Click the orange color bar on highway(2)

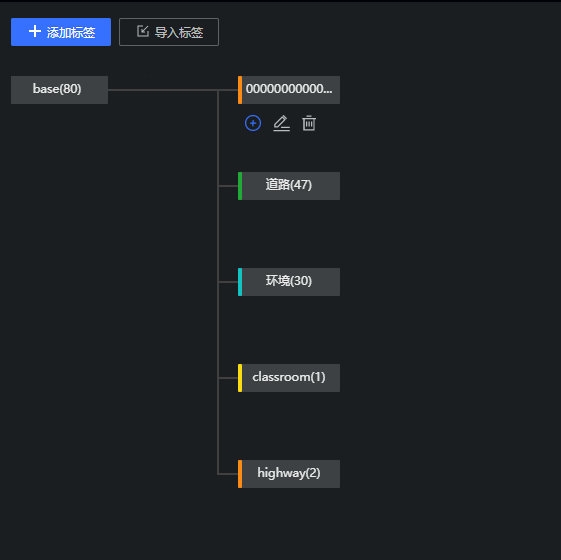(x=240, y=474)
